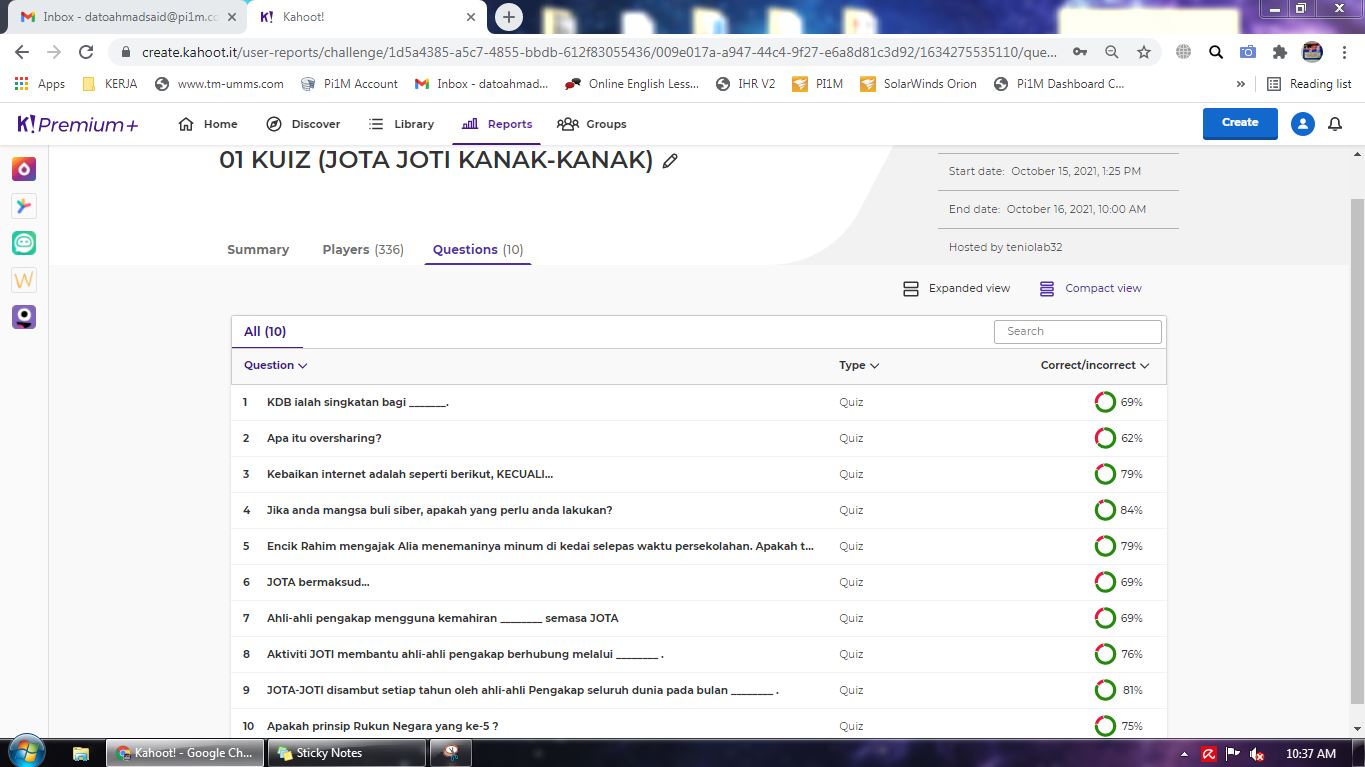Go to Library in the top navigation
1365x767 pixels.
coord(401,124)
